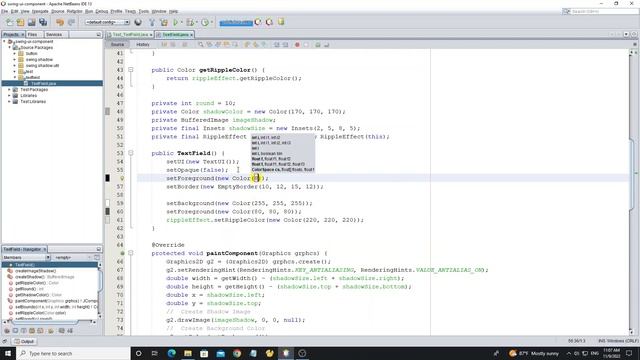Minimize the Projects panel with corner icon

(98, 35)
